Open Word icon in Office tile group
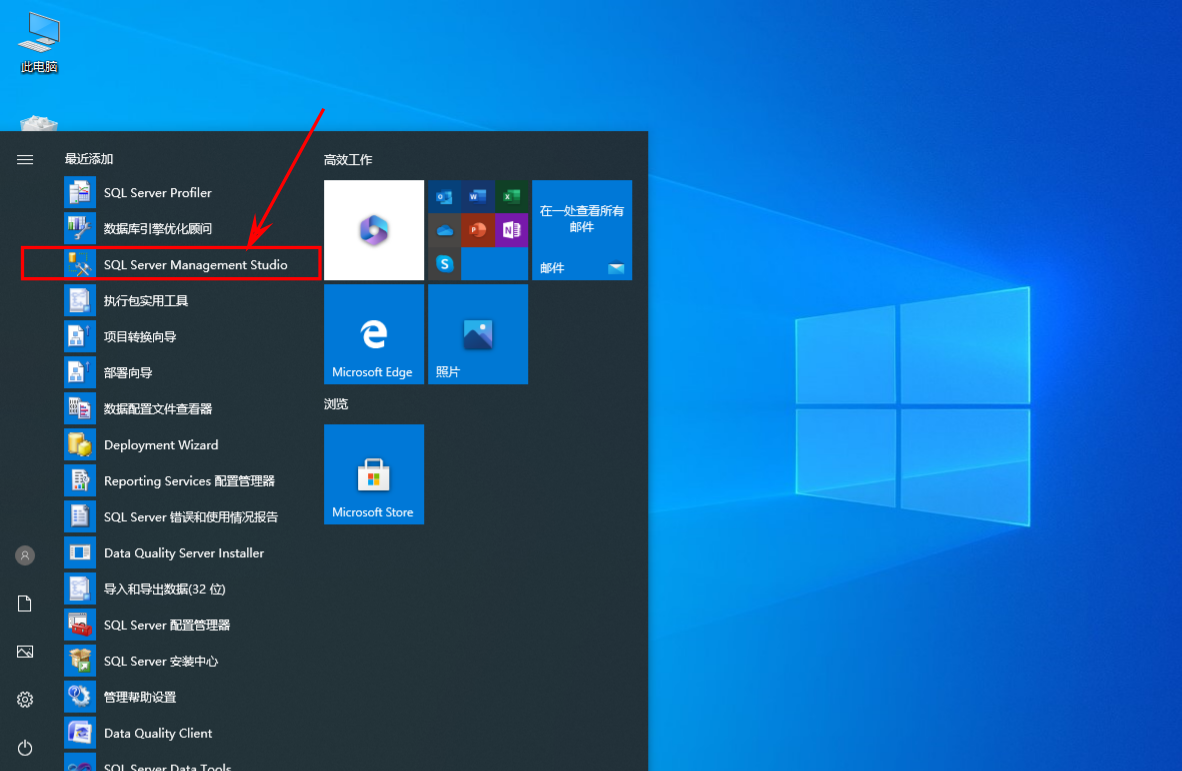 [478, 197]
